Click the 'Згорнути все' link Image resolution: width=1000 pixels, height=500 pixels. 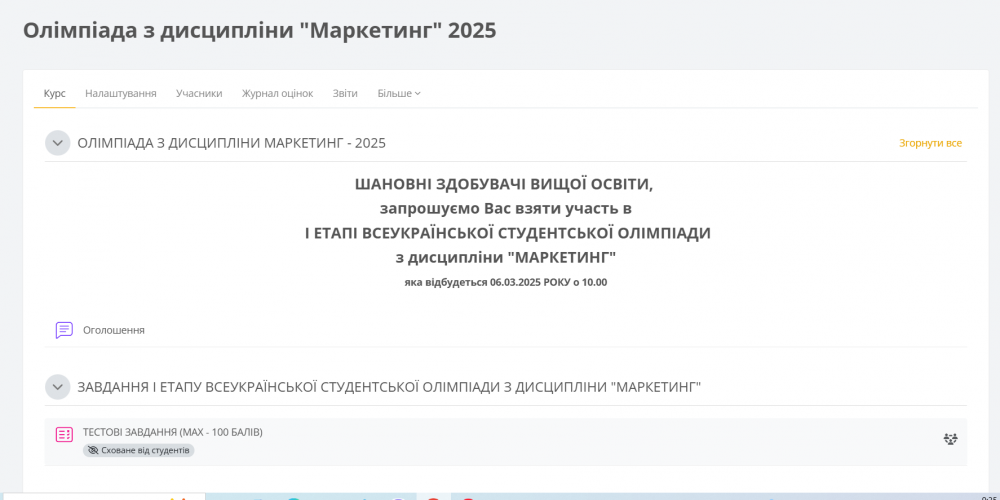pyautogui.click(x=930, y=143)
